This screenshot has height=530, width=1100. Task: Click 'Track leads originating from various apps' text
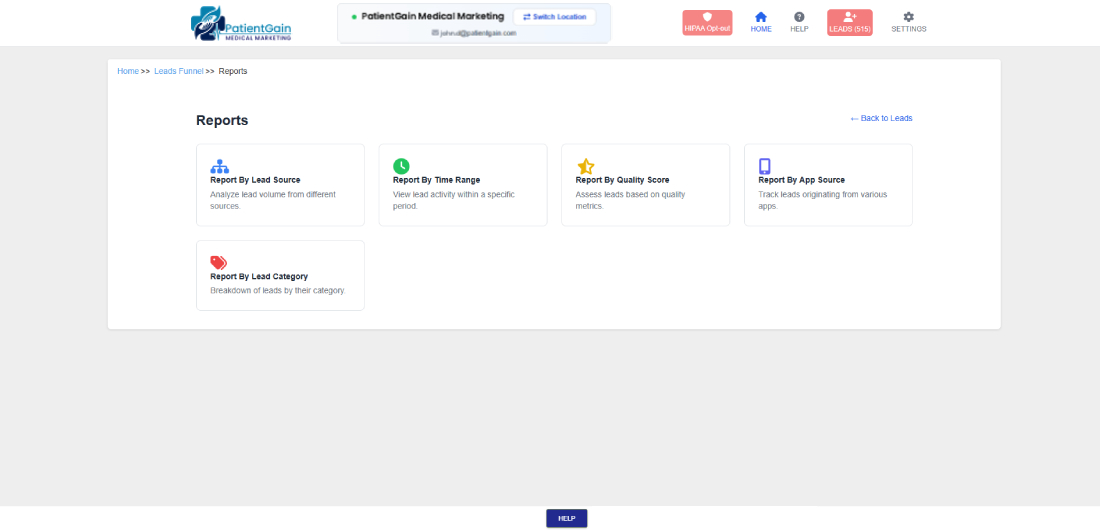point(823,200)
